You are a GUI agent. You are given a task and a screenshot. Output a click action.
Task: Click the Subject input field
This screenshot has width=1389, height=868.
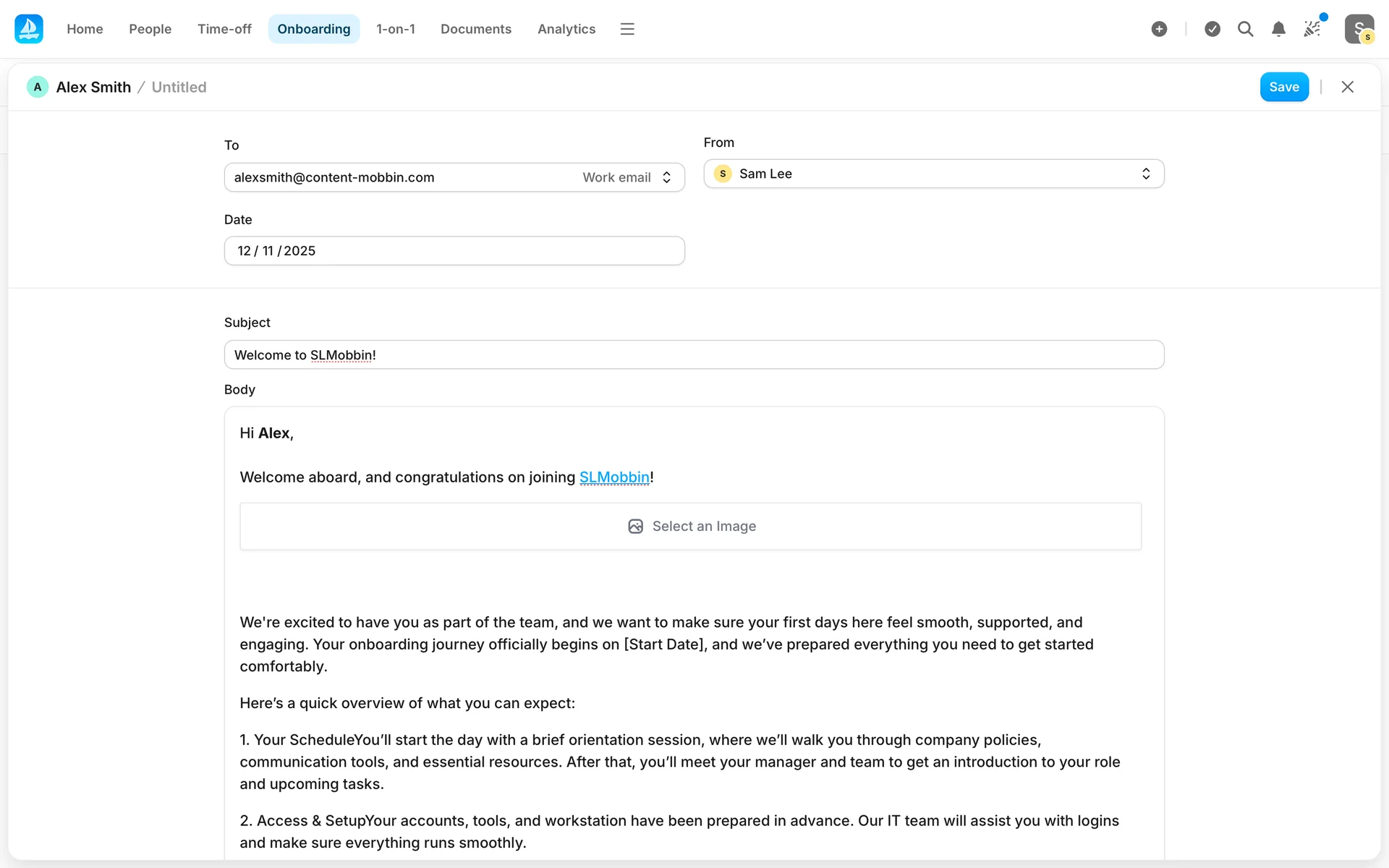(693, 355)
